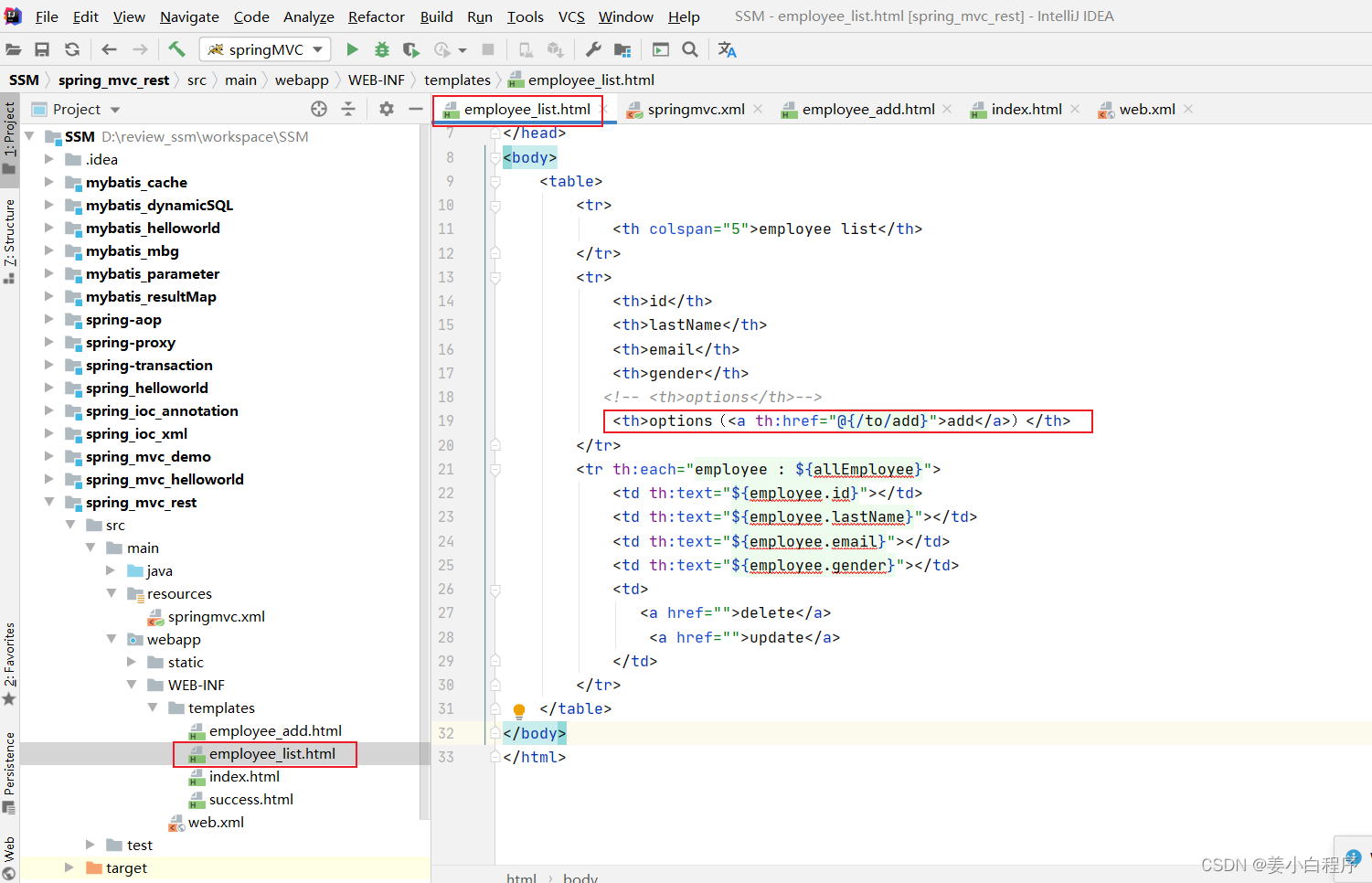Toggle the Structure tool window
This screenshot has height=883, width=1372.
9,239
